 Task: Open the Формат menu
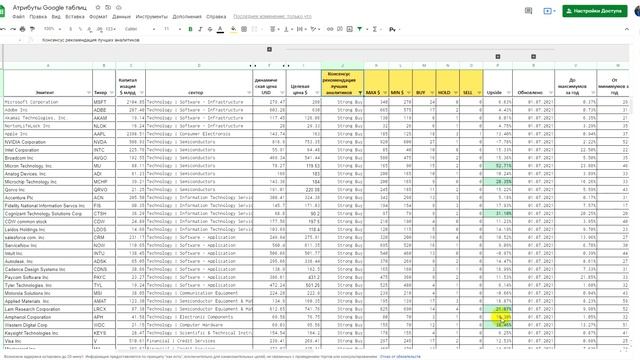pos(98,17)
